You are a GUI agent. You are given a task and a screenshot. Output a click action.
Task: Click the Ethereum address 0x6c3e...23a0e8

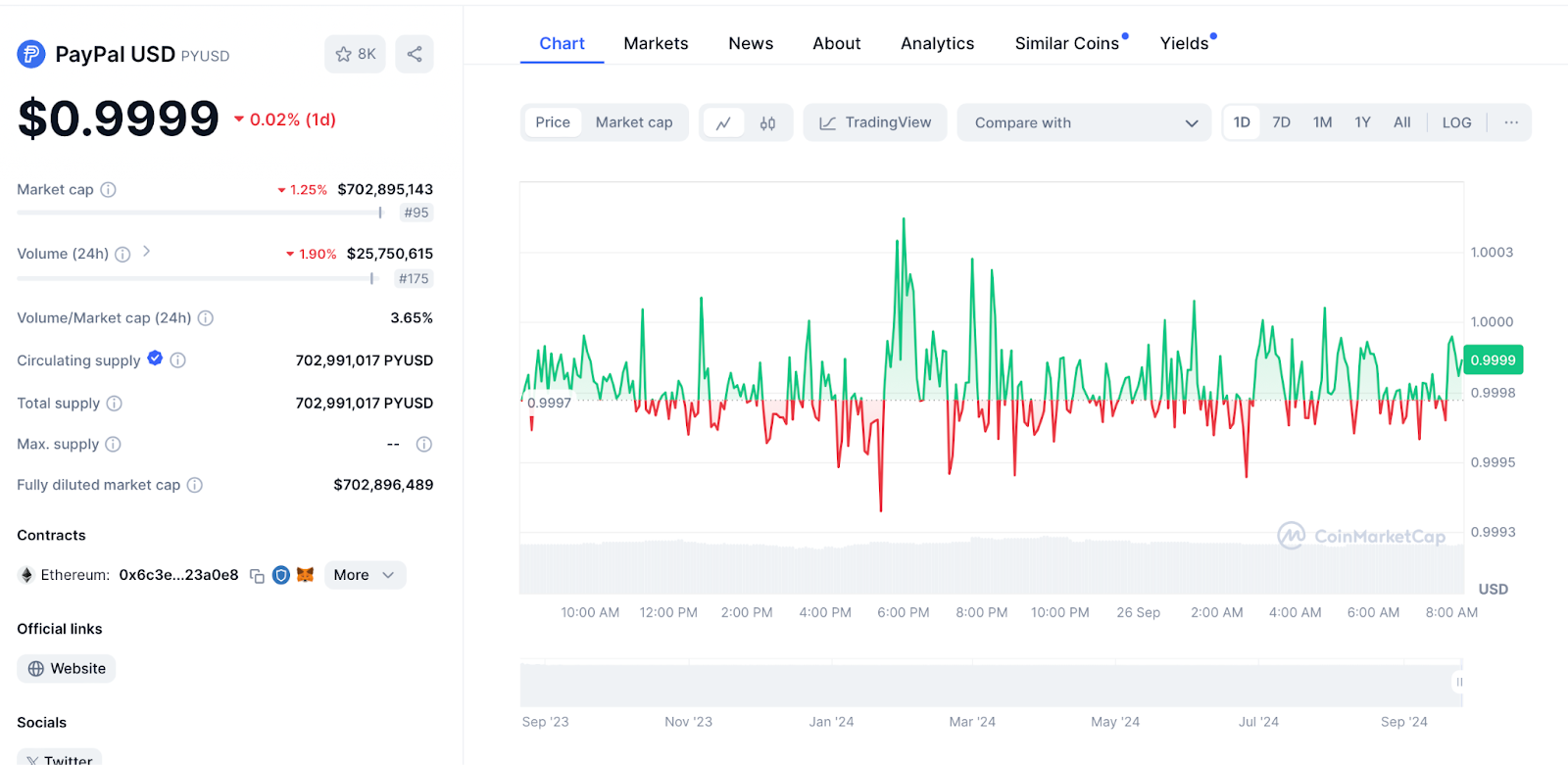pyautogui.click(x=178, y=575)
